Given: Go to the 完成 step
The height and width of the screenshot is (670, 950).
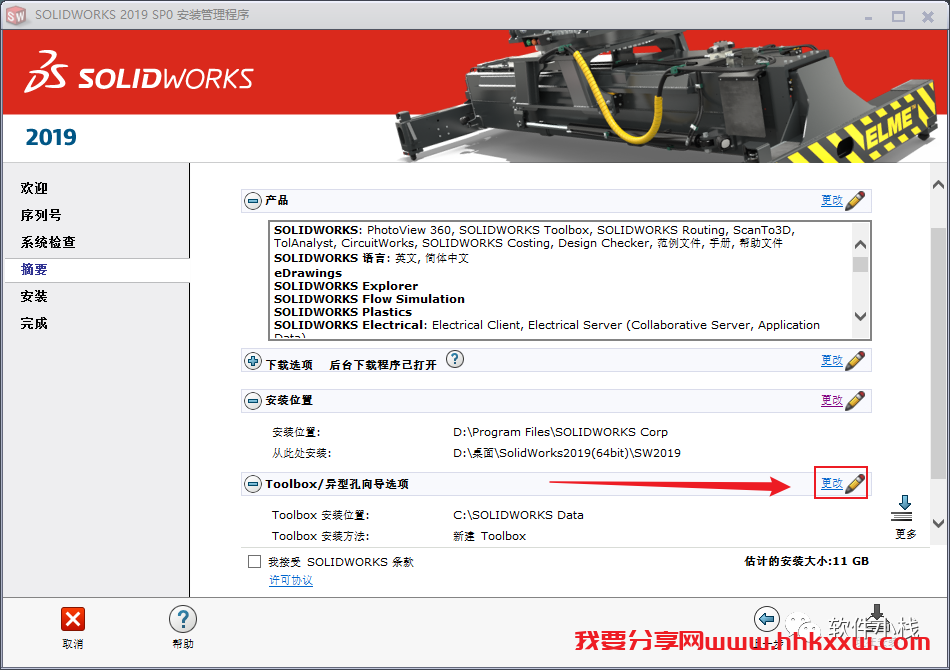Looking at the screenshot, I should pyautogui.click(x=34, y=323).
